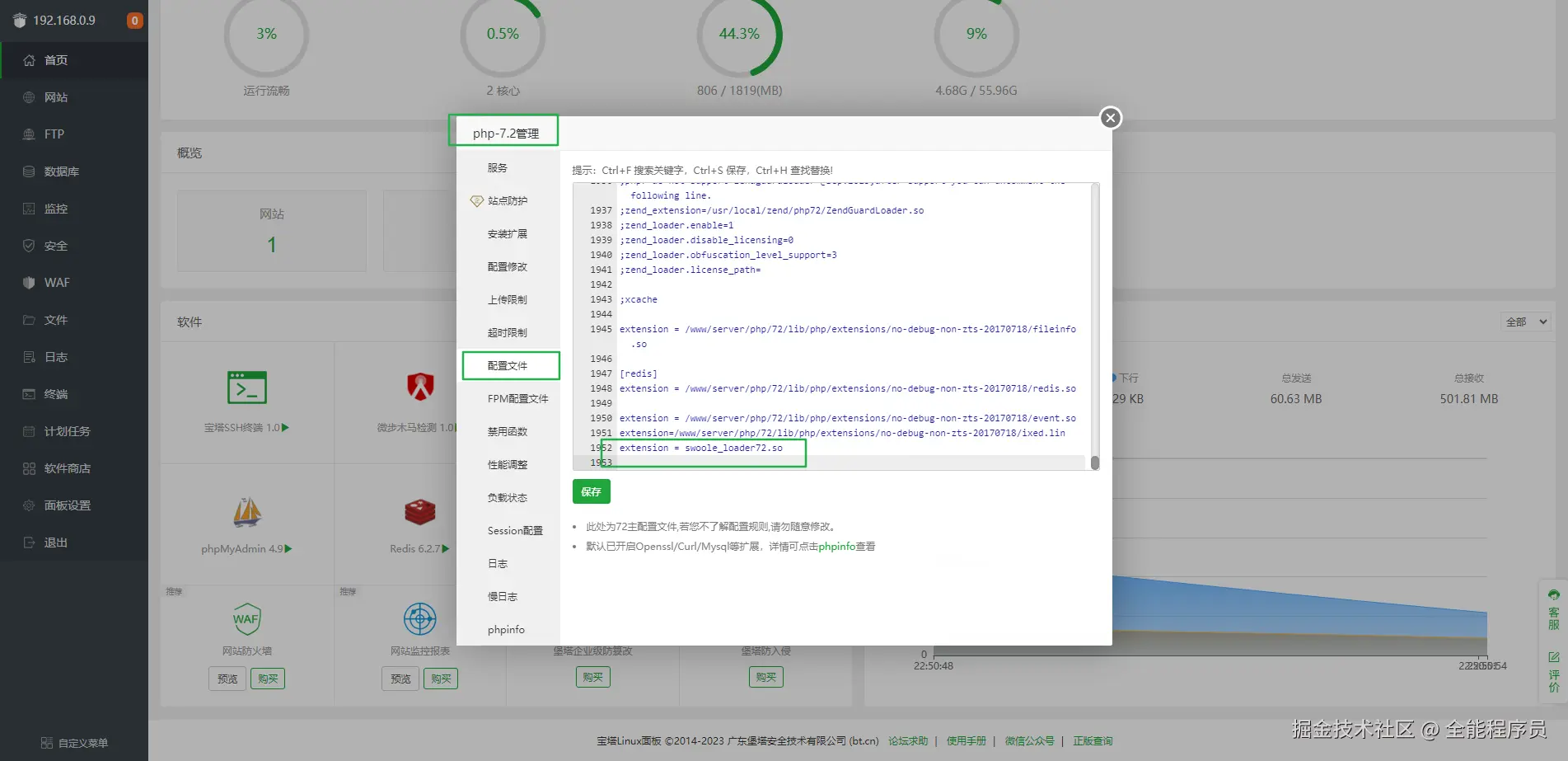Select the 配置修改 tab

508,267
